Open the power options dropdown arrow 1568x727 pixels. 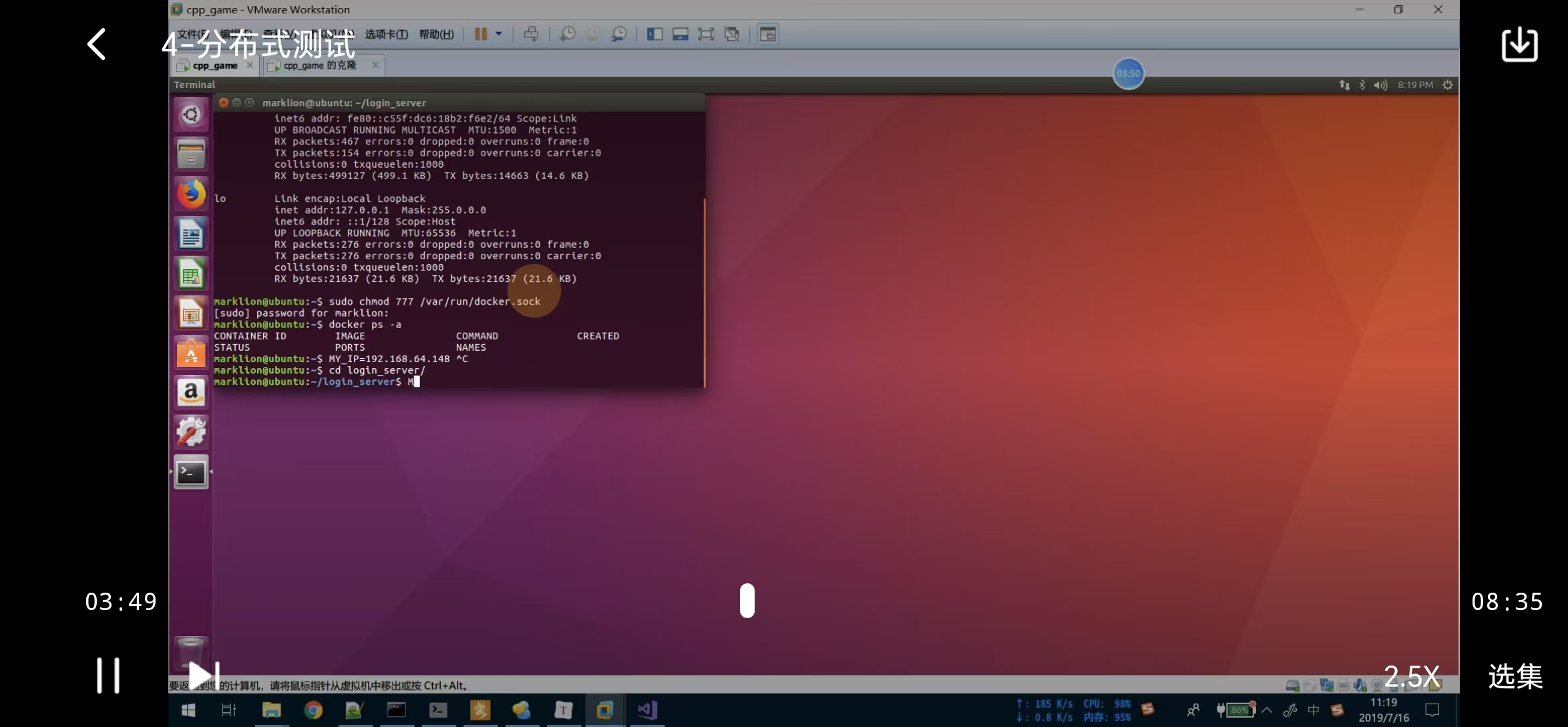point(499,34)
